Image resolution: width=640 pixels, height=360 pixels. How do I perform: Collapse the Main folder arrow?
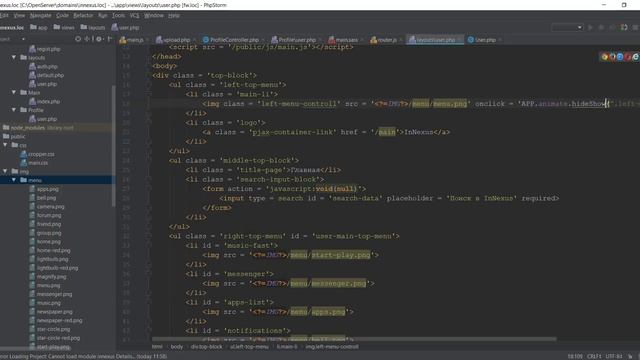click(x=14, y=93)
